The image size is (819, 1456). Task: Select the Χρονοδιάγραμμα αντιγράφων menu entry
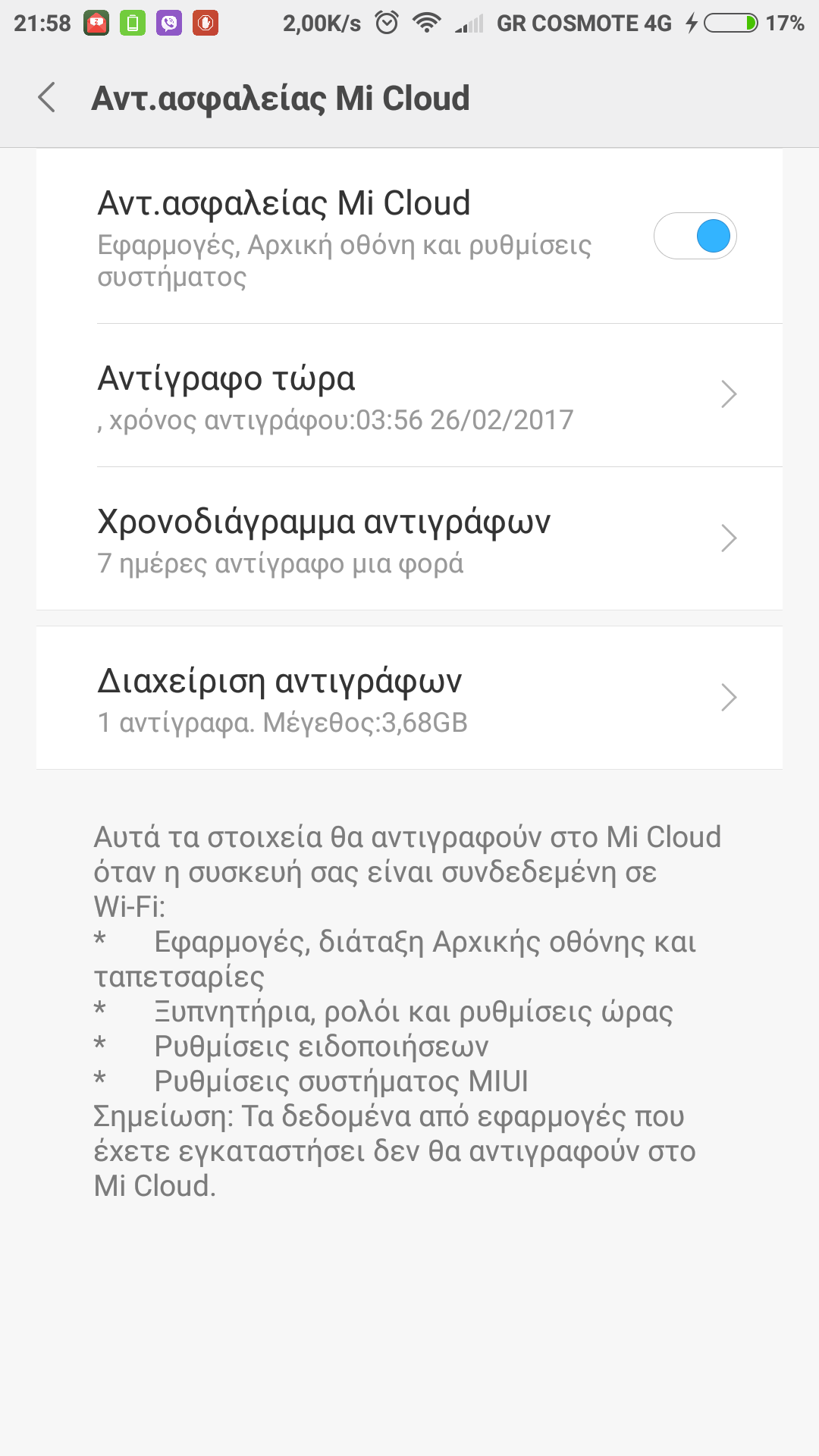324,522
